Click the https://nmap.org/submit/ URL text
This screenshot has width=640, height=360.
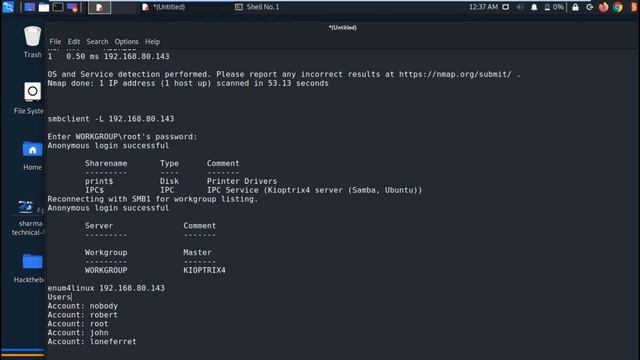[455, 74]
